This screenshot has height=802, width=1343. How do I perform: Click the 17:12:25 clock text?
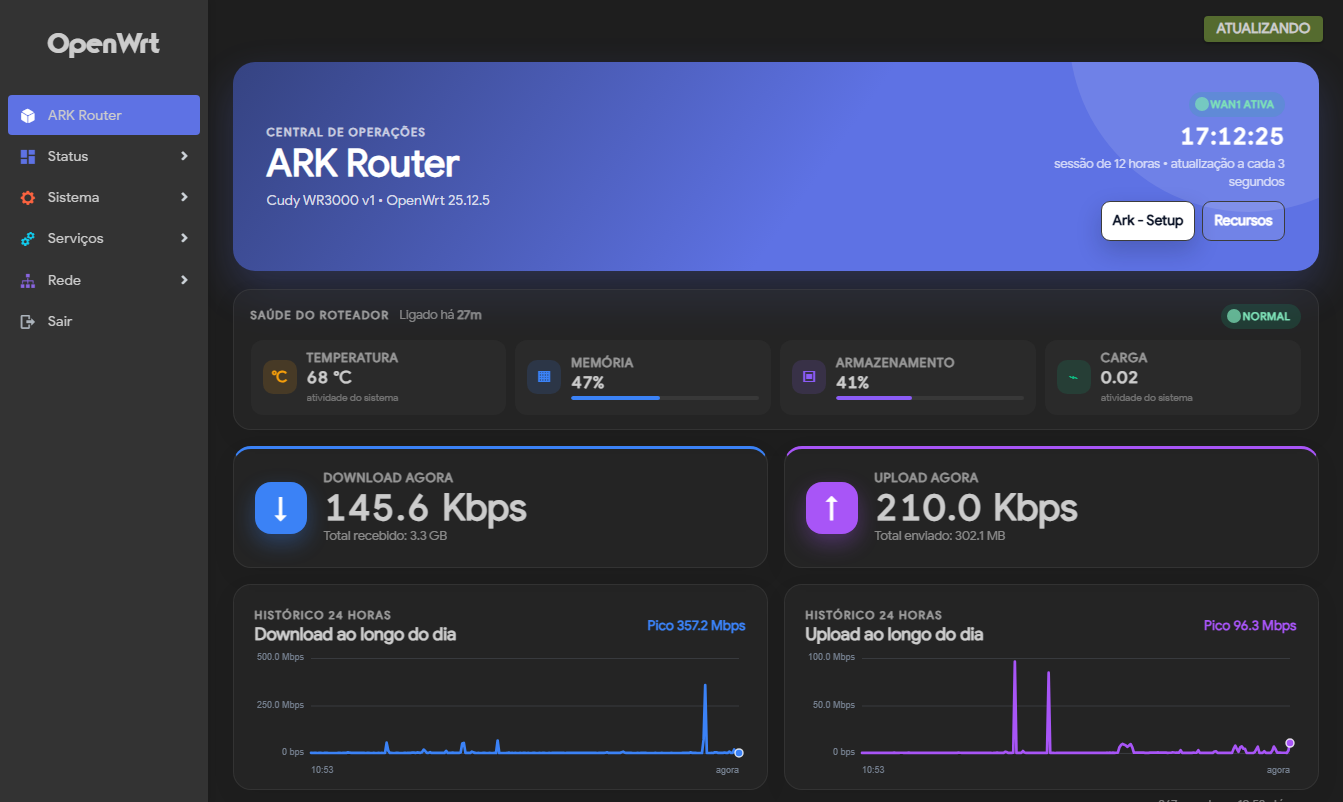[1232, 137]
